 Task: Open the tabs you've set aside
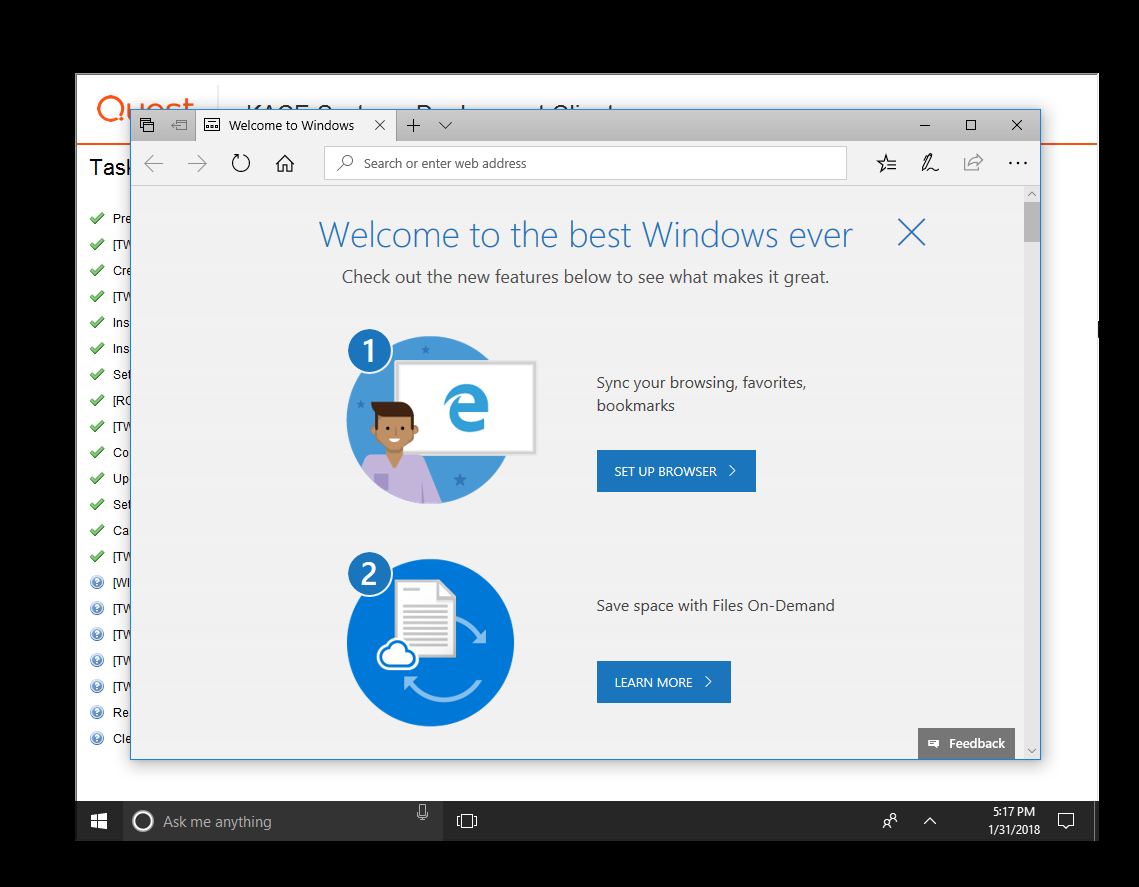[x=147, y=125]
